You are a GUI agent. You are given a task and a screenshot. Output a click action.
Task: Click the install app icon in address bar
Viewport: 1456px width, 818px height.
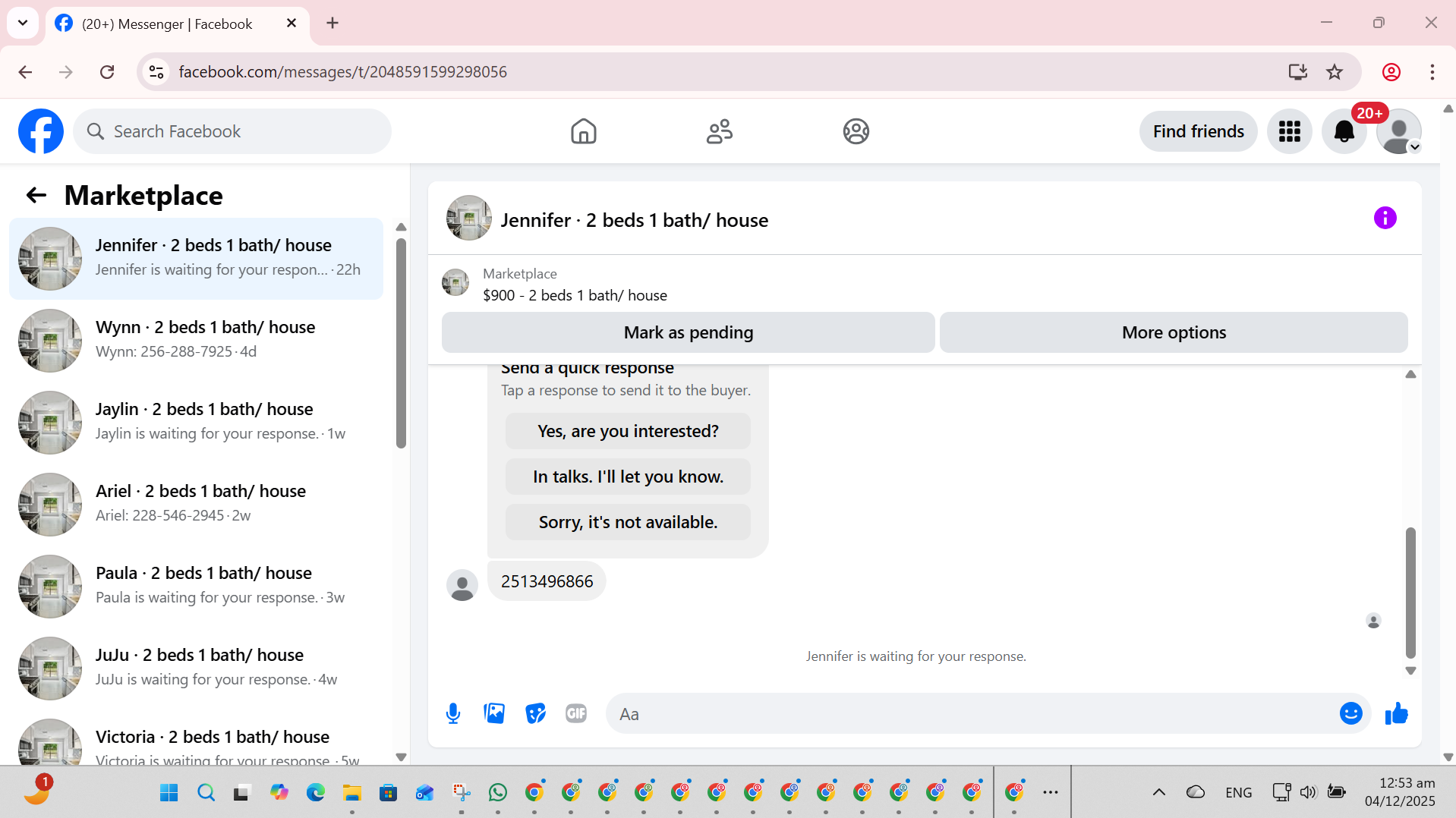(1297, 72)
